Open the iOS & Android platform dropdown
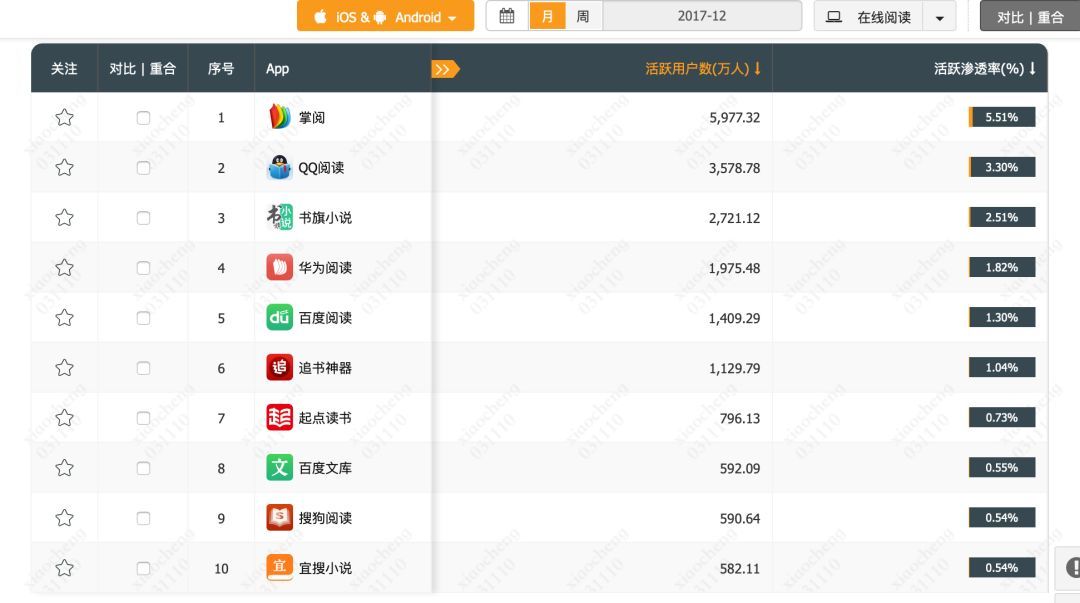Viewport: 1080px width, 603px height. click(385, 16)
